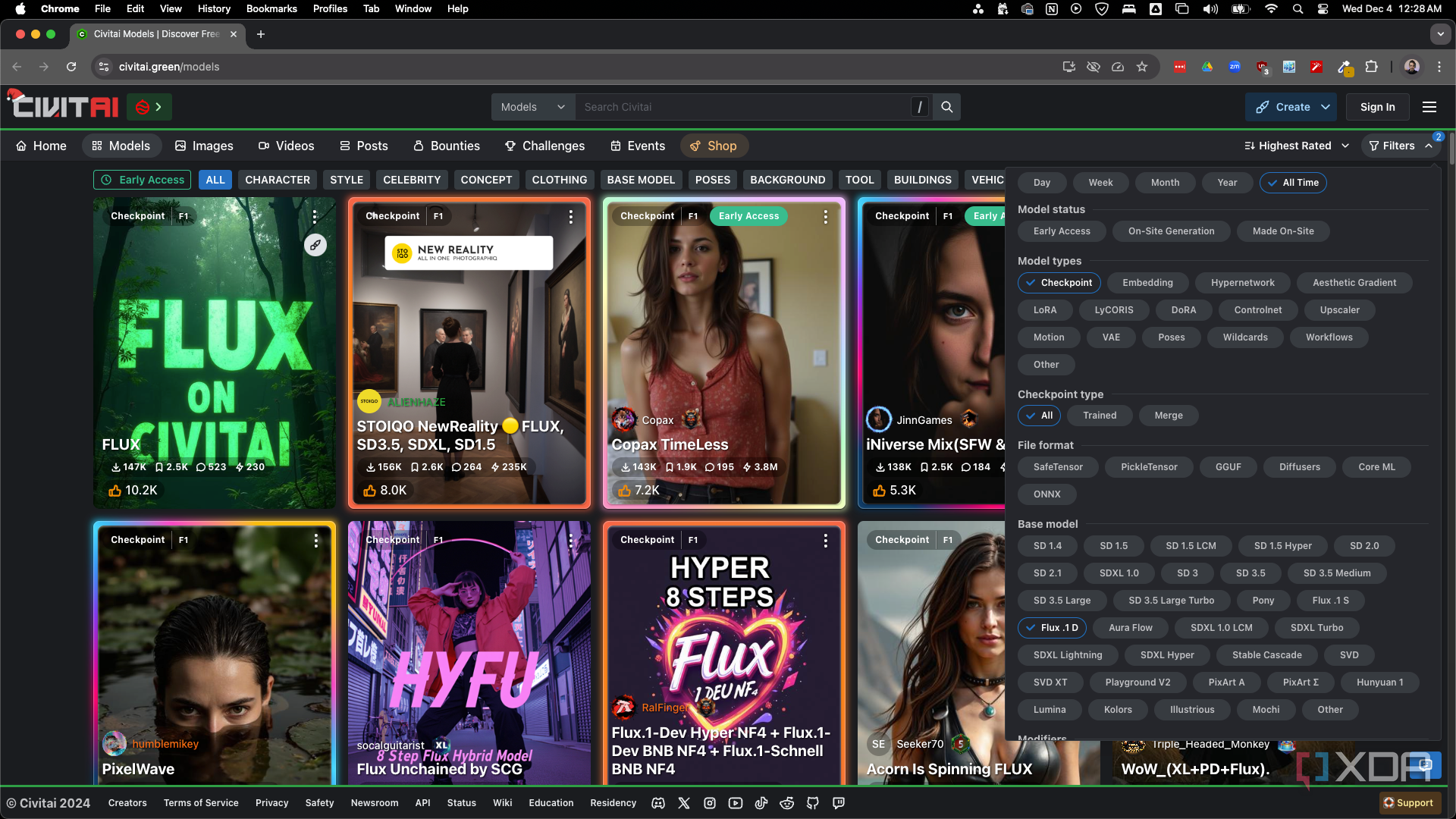Click the Sign In button
The image size is (1456, 819).
(1377, 107)
